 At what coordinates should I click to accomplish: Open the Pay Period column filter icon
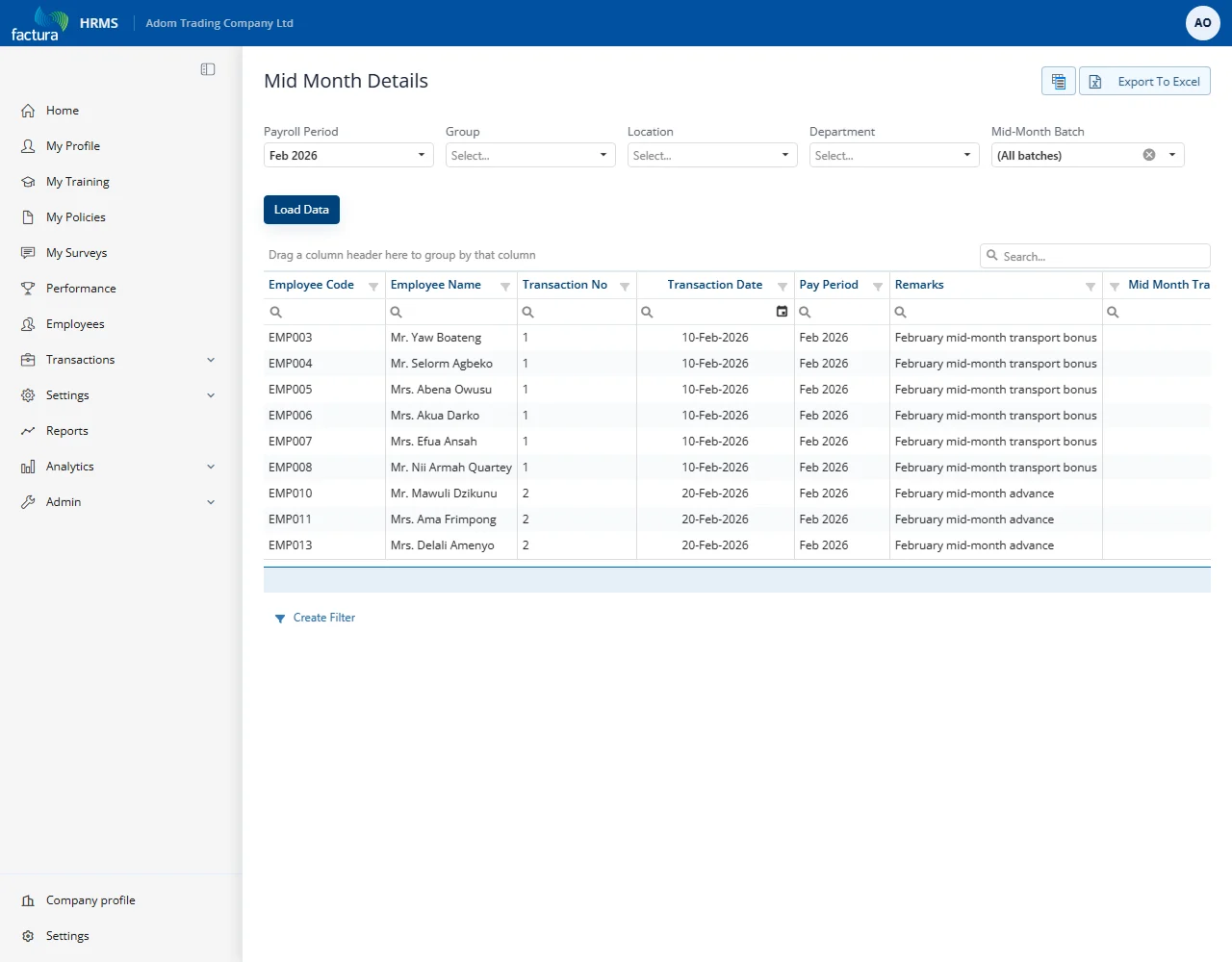(x=878, y=287)
